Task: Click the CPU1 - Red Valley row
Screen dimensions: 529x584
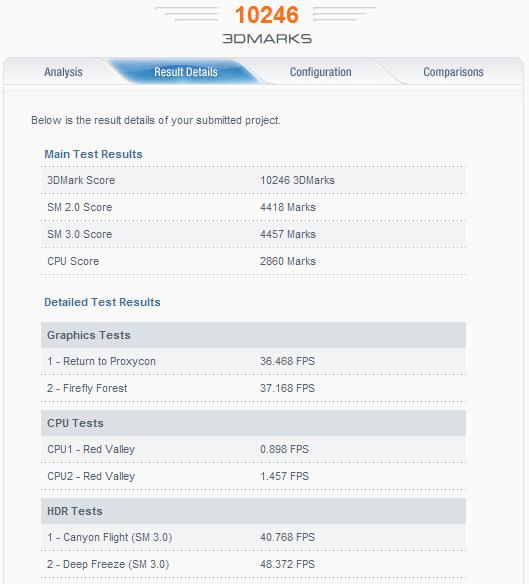Action: (x=253, y=449)
